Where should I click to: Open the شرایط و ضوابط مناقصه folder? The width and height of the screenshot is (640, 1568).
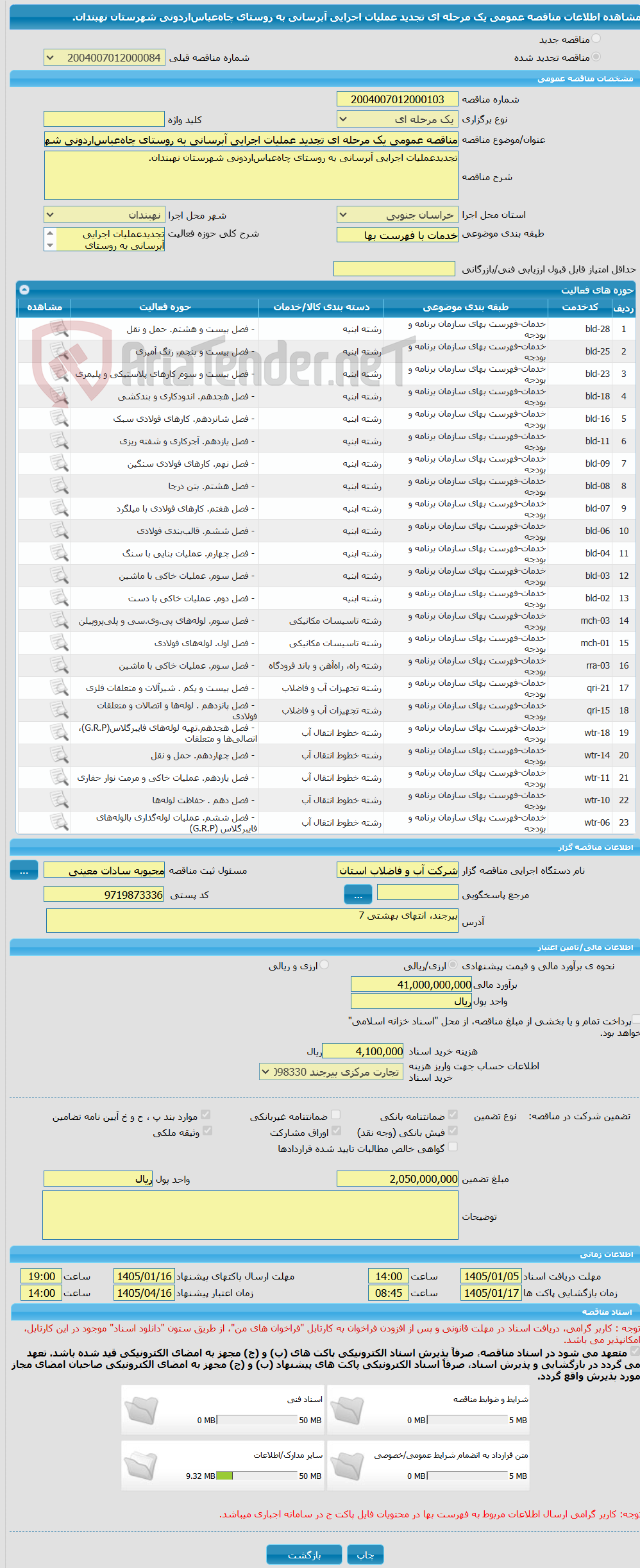347,1410
